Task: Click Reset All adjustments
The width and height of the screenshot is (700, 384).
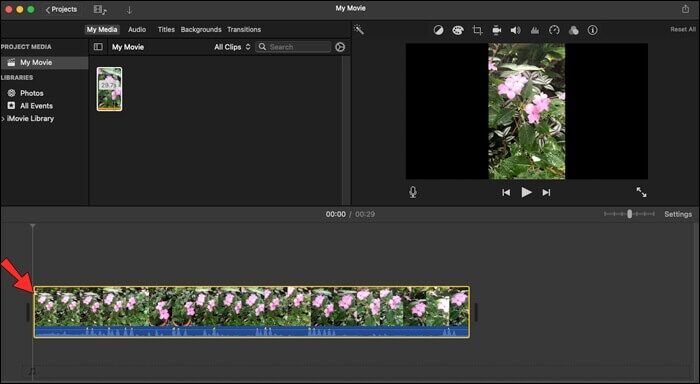Action: point(683,29)
